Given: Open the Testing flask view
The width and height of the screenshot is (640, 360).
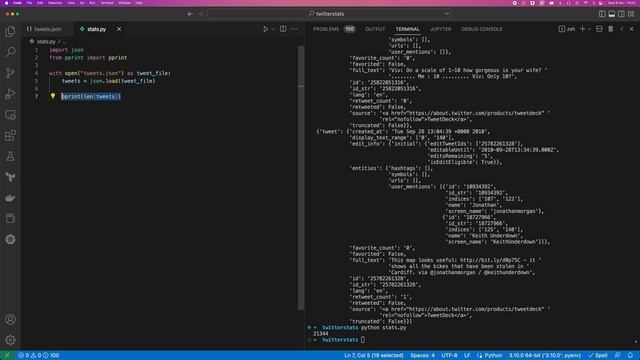Looking at the screenshot, I should (10, 156).
